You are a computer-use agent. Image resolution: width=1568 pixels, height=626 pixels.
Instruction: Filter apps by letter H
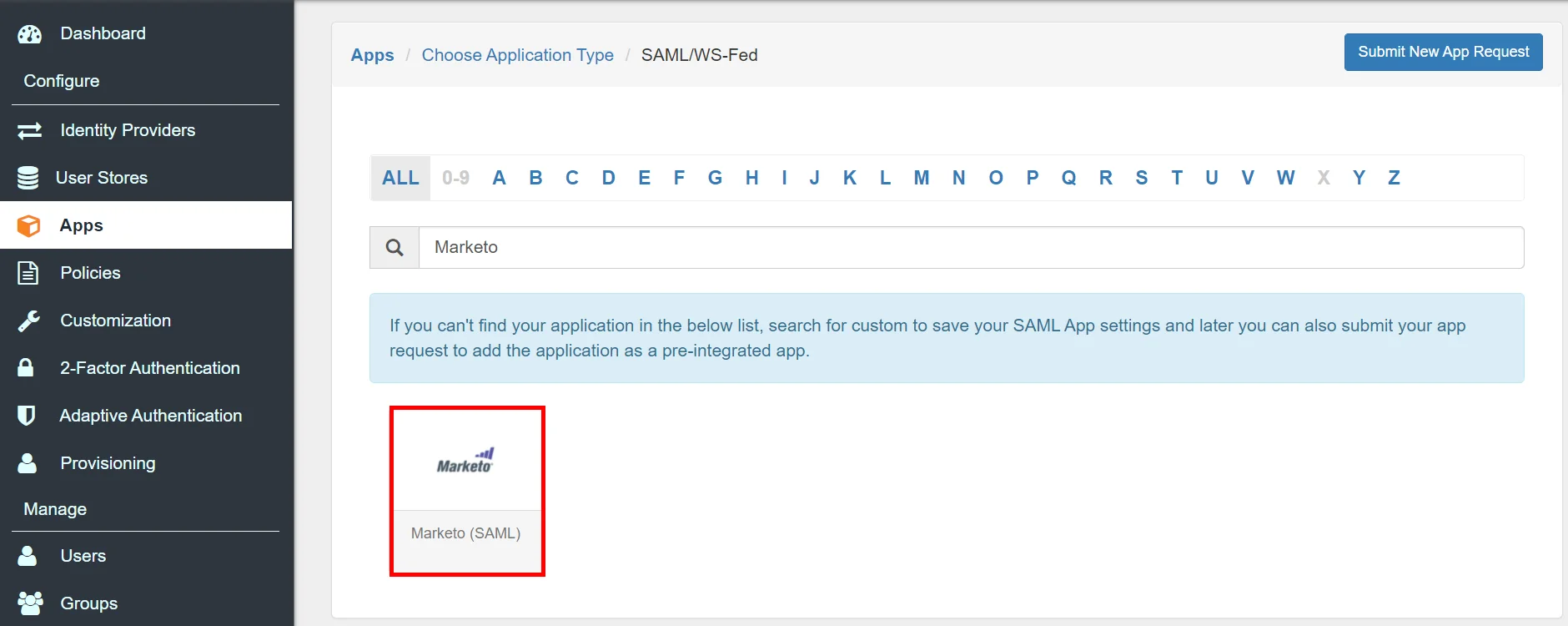(x=751, y=178)
